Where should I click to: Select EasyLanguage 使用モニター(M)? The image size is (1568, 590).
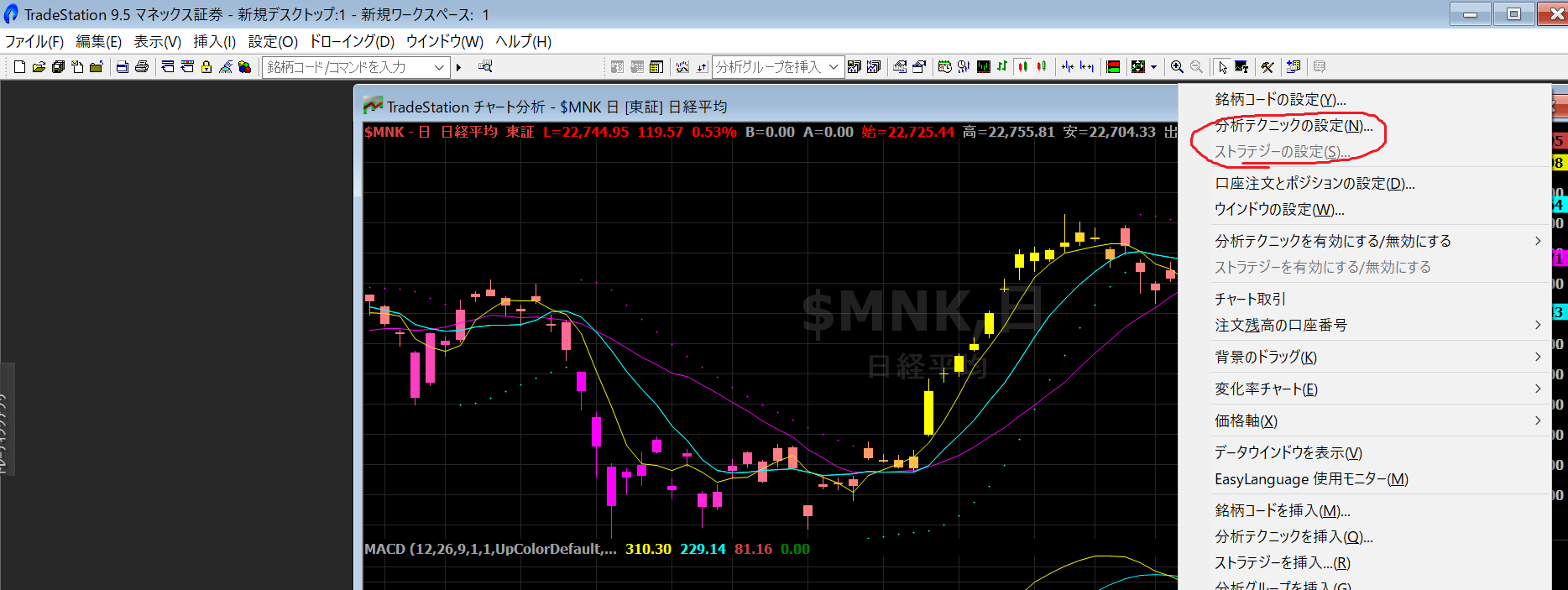(1364, 478)
